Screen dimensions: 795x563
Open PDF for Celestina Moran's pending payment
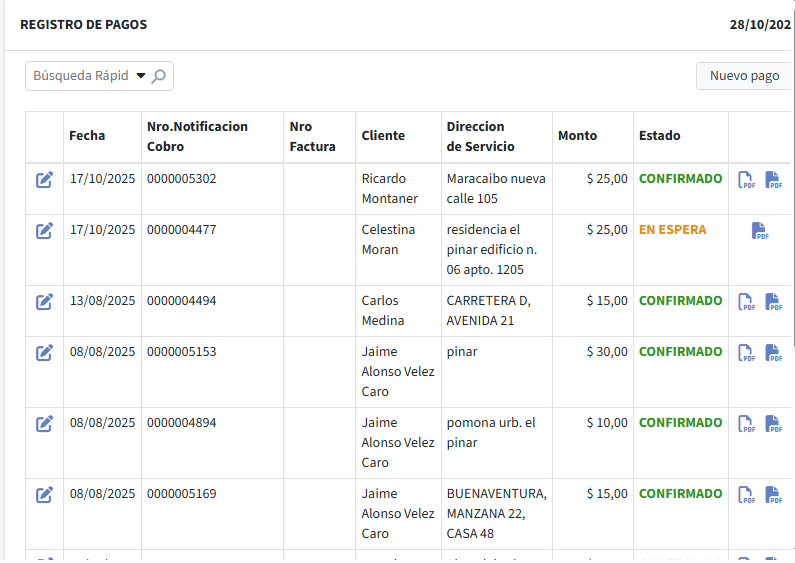coord(760,232)
